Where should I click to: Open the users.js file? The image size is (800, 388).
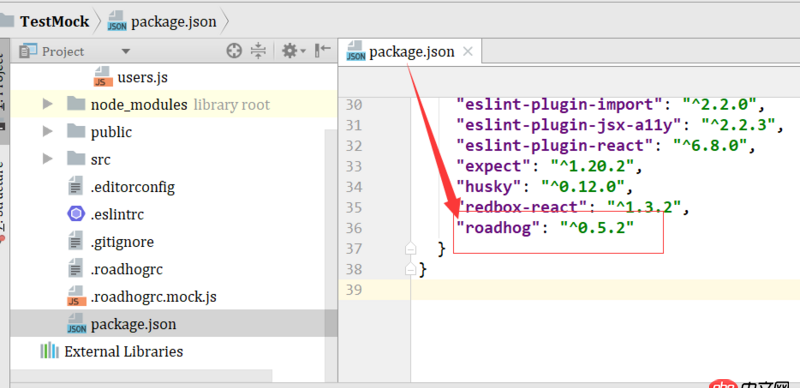142,78
